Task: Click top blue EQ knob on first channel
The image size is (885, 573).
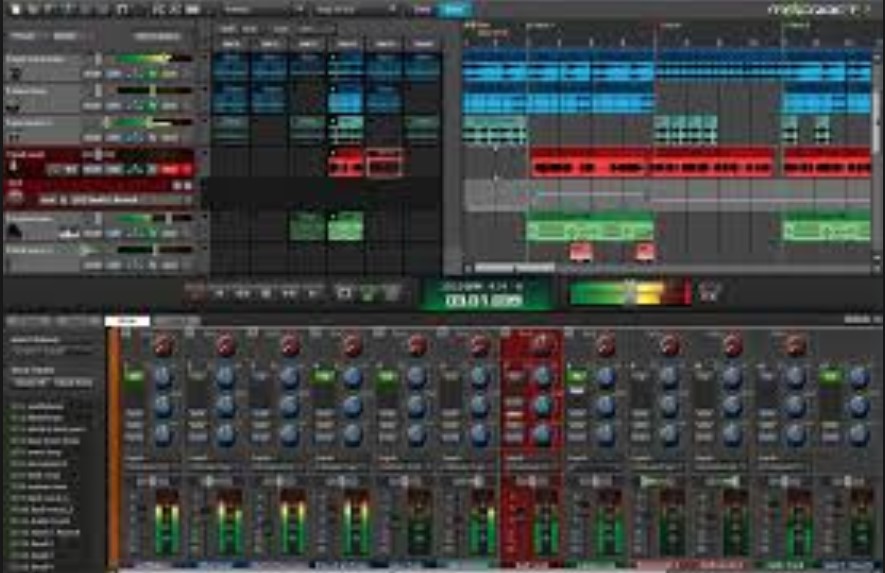Action: tap(163, 377)
